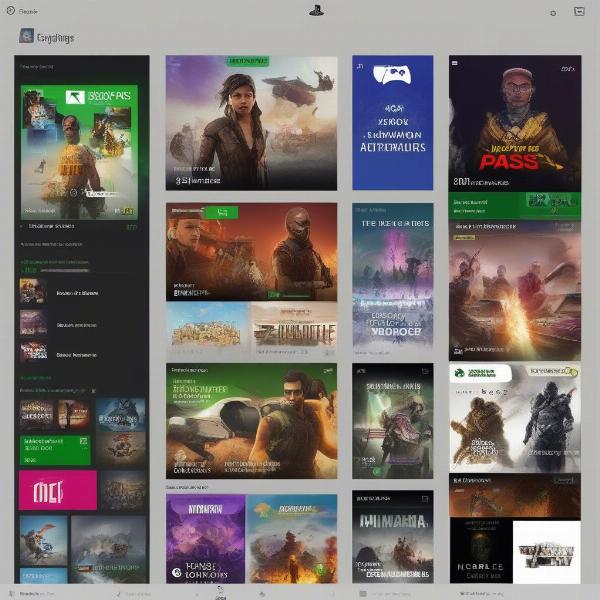Click the green button on the desert soldiers card
This screenshot has width=600, height=600.
[222, 212]
